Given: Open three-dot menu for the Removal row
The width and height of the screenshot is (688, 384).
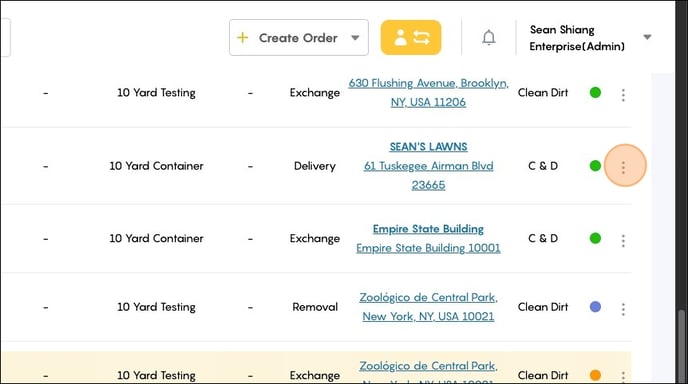Looking at the screenshot, I should pyautogui.click(x=623, y=309).
